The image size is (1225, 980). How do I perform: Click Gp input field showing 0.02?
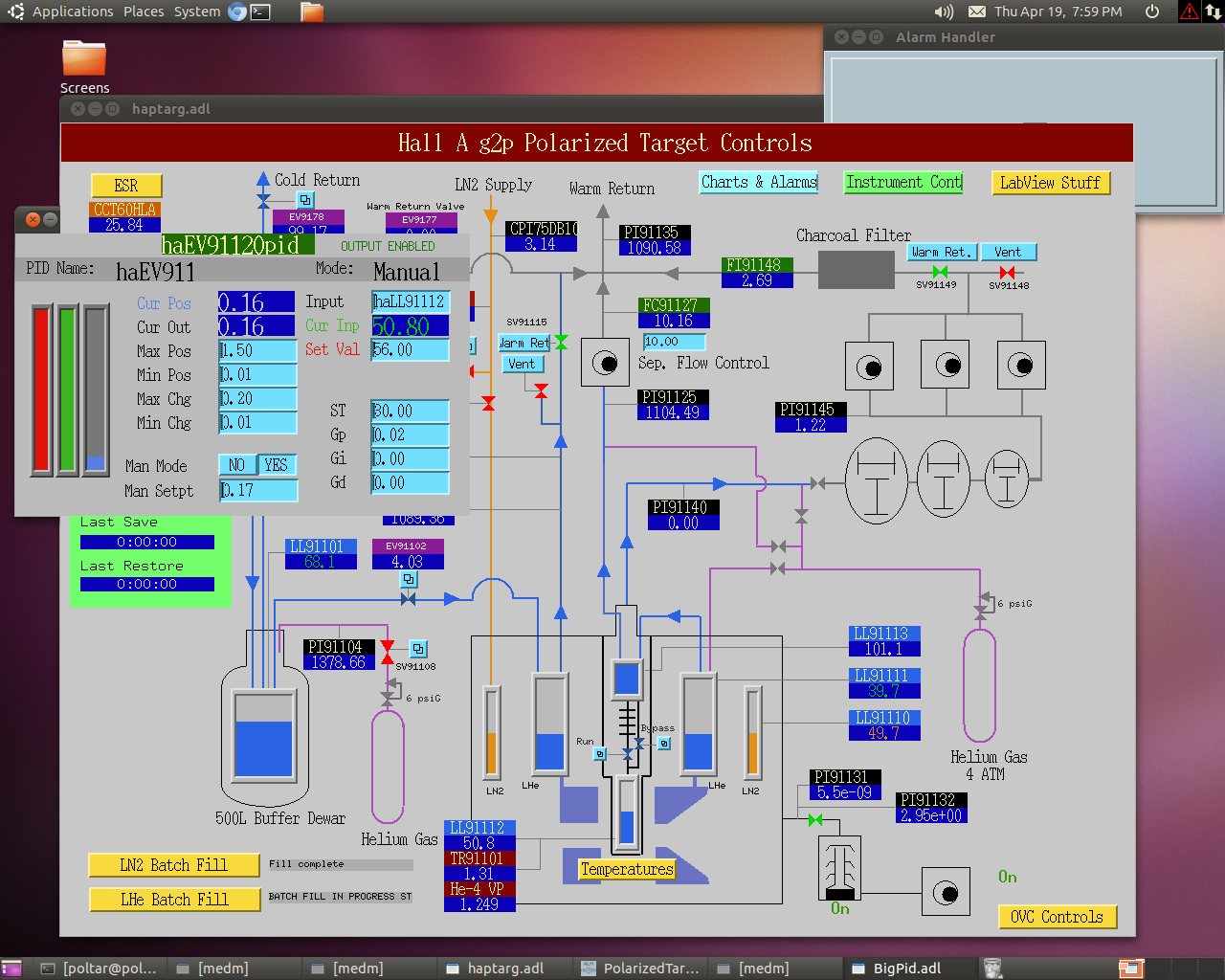pyautogui.click(x=410, y=434)
